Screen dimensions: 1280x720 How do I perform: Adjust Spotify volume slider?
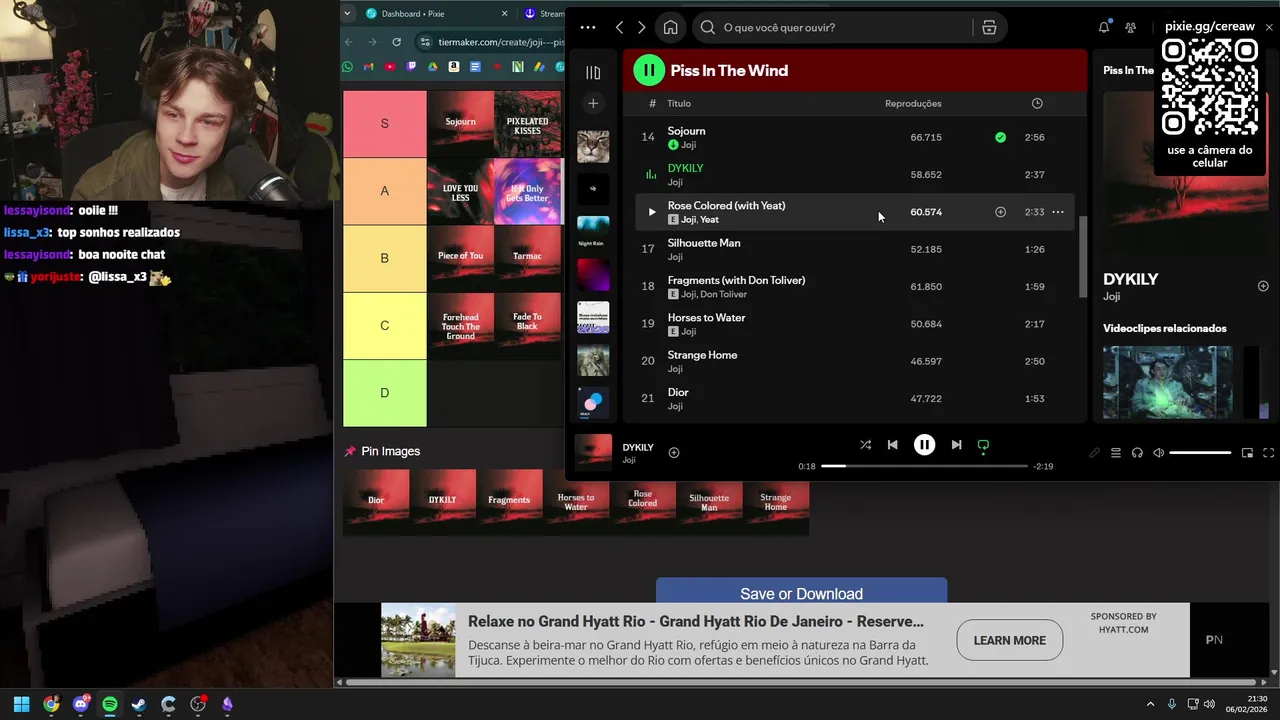(x=1200, y=453)
